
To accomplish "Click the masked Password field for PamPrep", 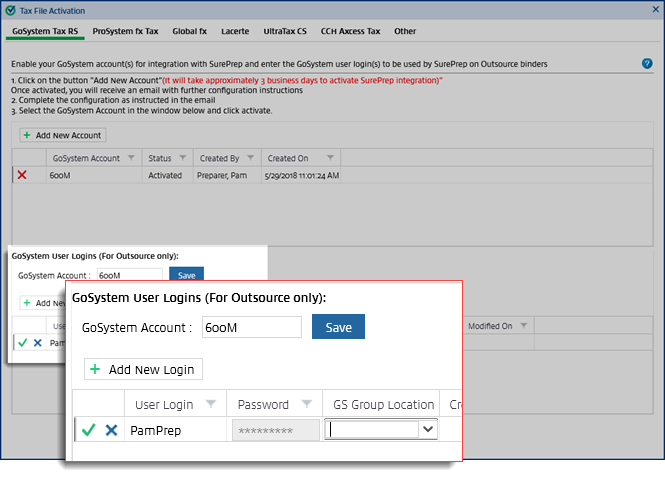I will [x=275, y=430].
